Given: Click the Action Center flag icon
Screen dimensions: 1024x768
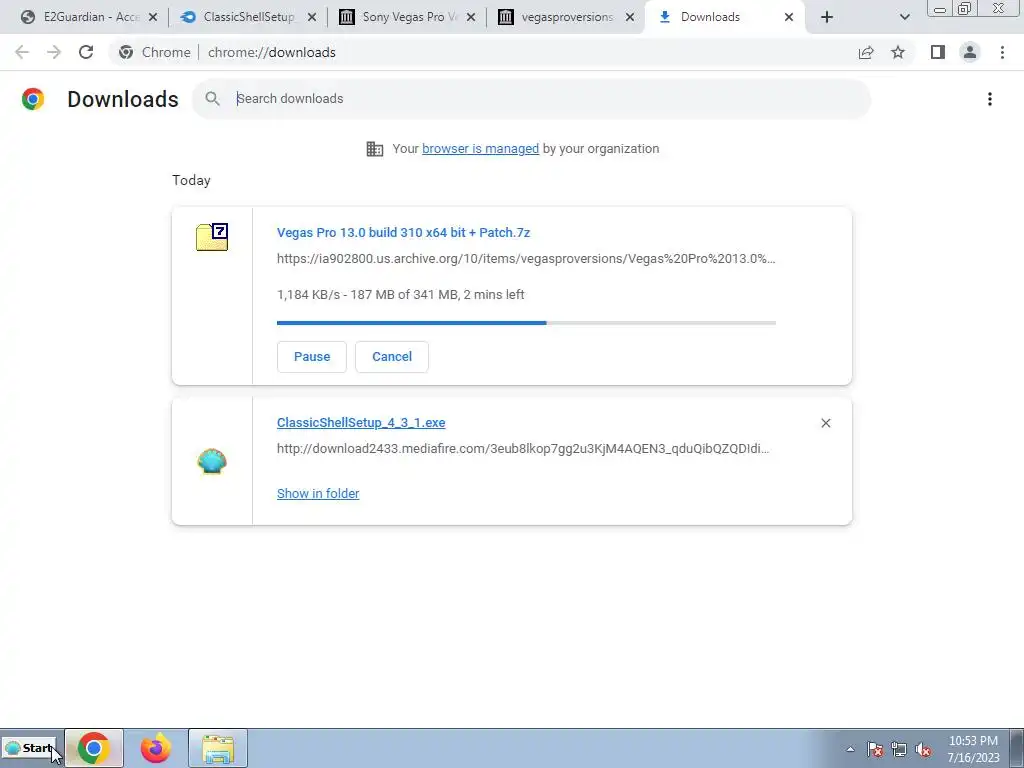Looking at the screenshot, I should pyautogui.click(x=875, y=749).
